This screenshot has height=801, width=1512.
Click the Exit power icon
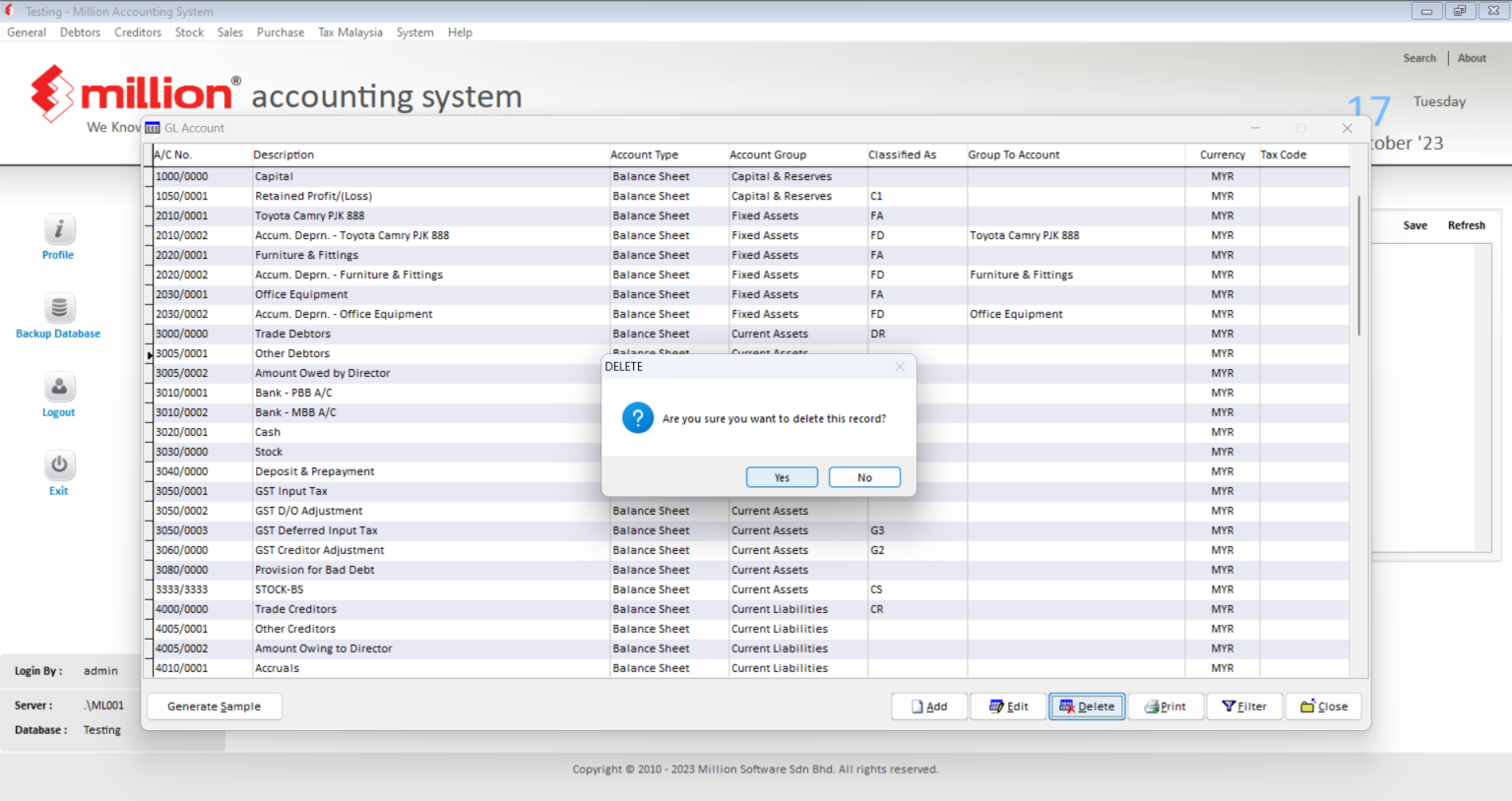59,465
